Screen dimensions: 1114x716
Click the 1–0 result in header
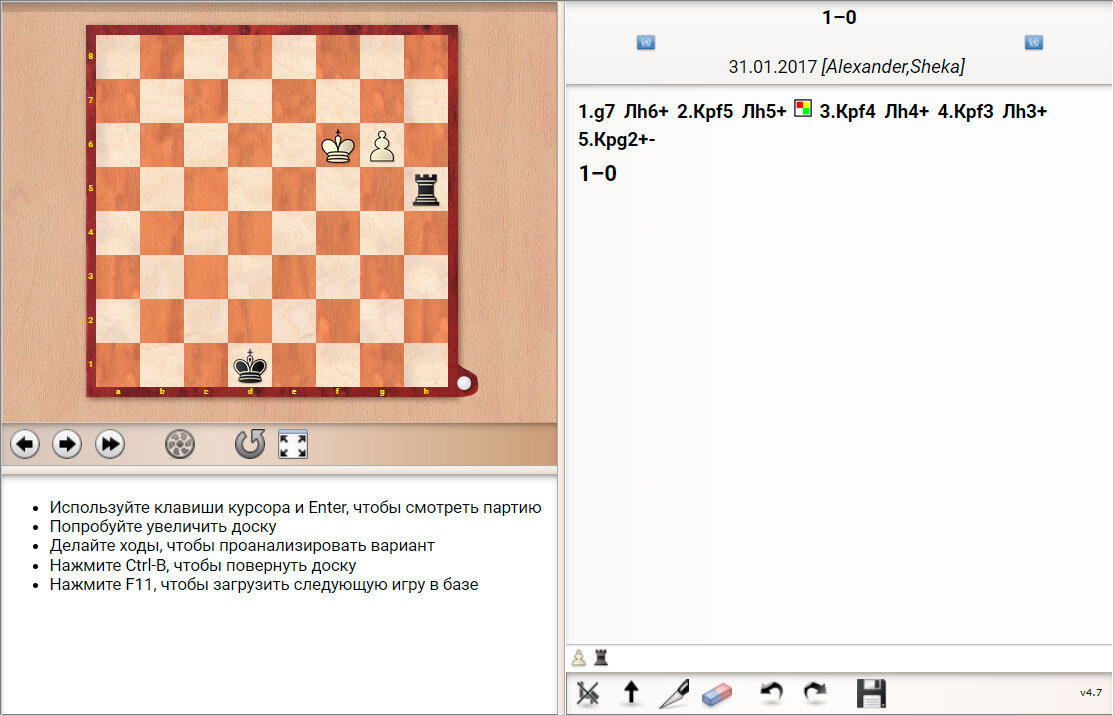point(839,17)
